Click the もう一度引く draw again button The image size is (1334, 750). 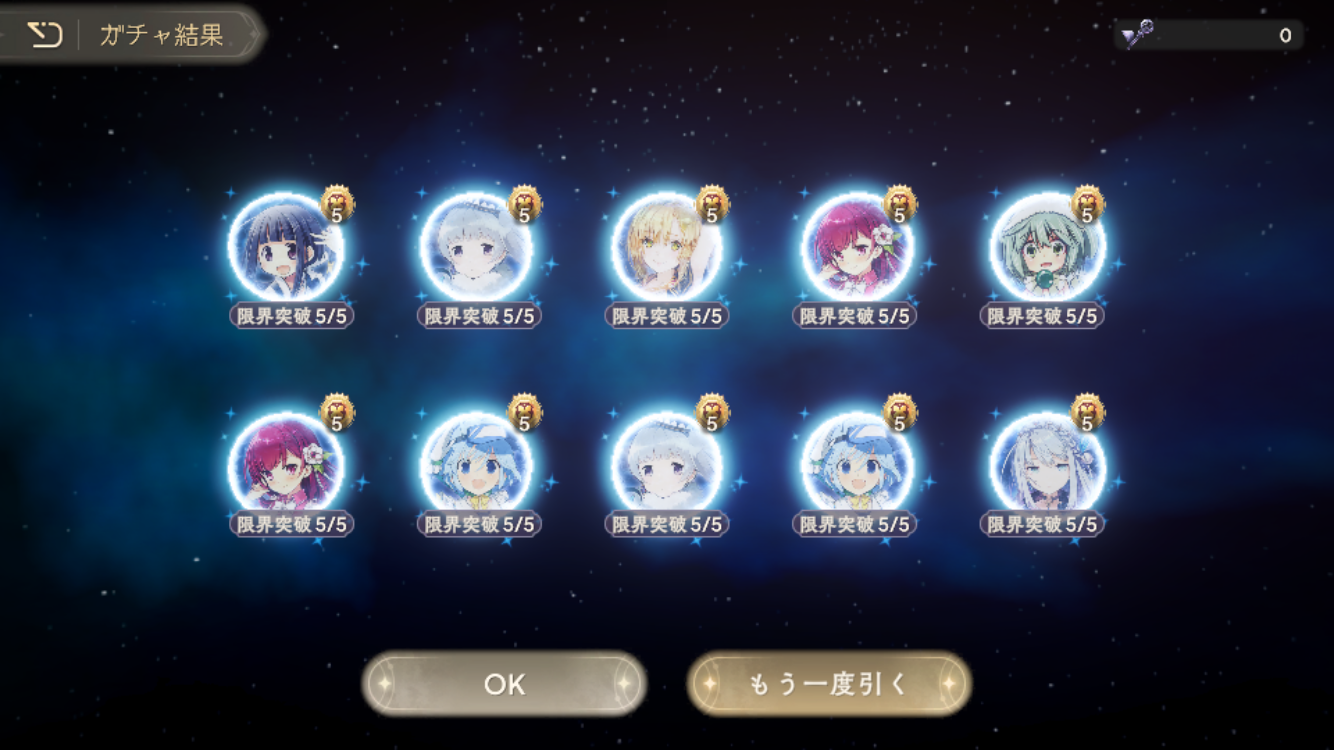(829, 684)
